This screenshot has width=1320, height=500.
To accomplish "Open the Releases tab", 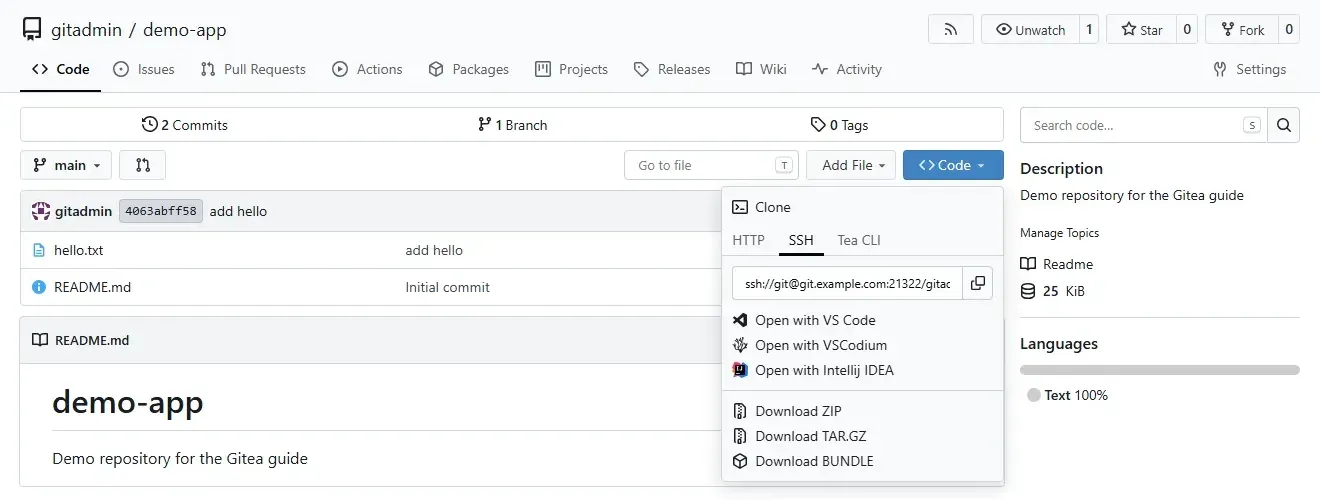I will point(672,69).
